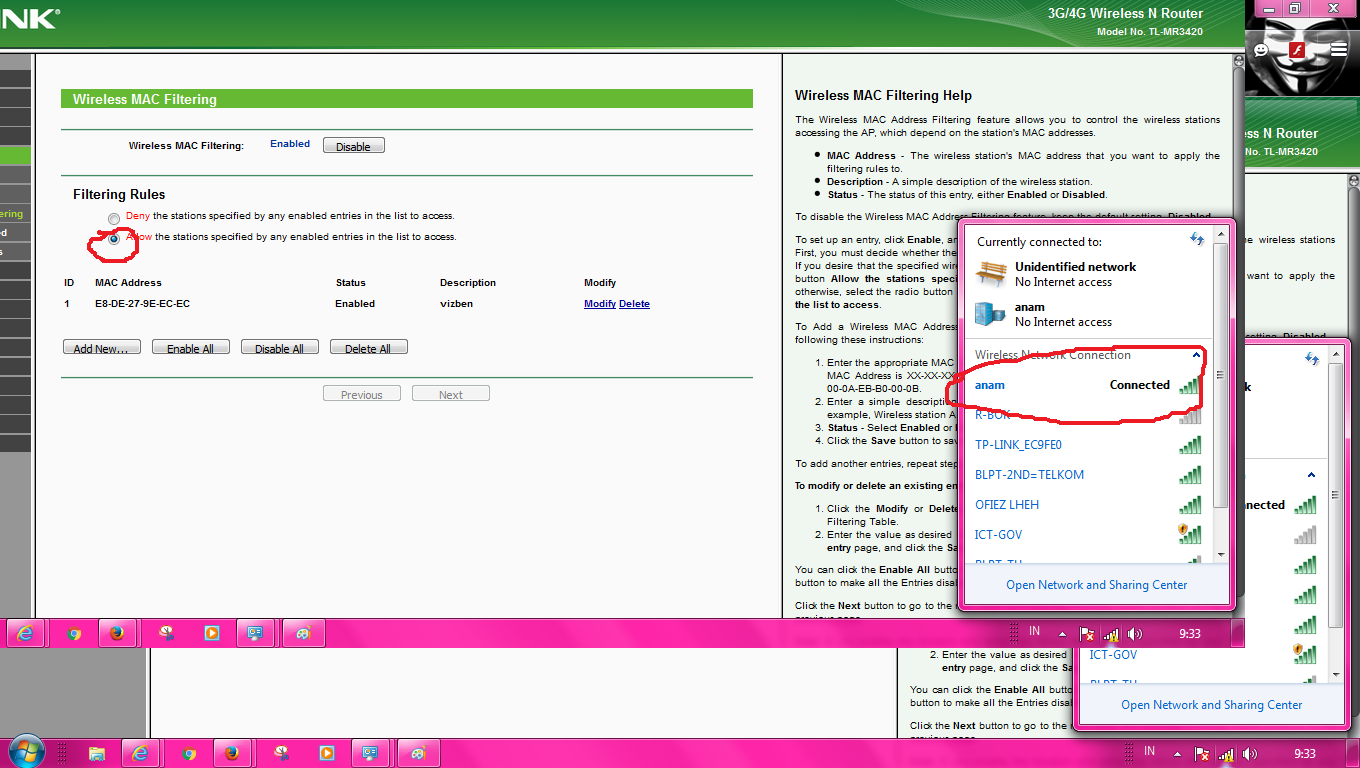This screenshot has width=1360, height=768.
Task: Click Modify link for the vizben entry
Action: [x=599, y=304]
